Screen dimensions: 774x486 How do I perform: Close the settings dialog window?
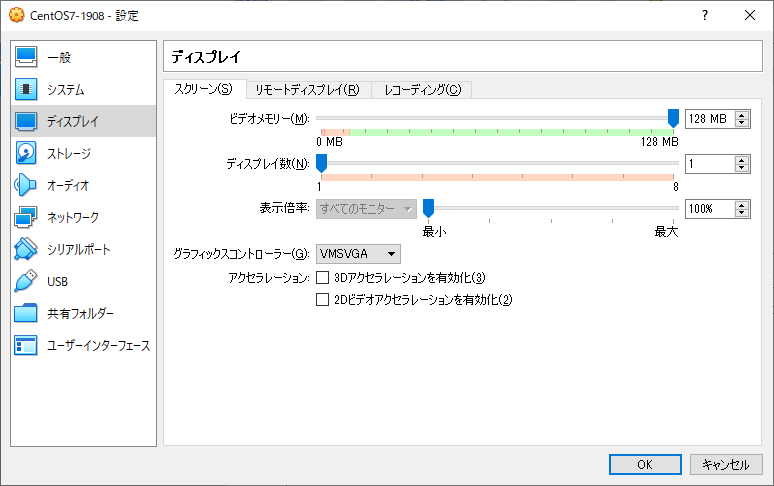pyautogui.click(x=750, y=15)
